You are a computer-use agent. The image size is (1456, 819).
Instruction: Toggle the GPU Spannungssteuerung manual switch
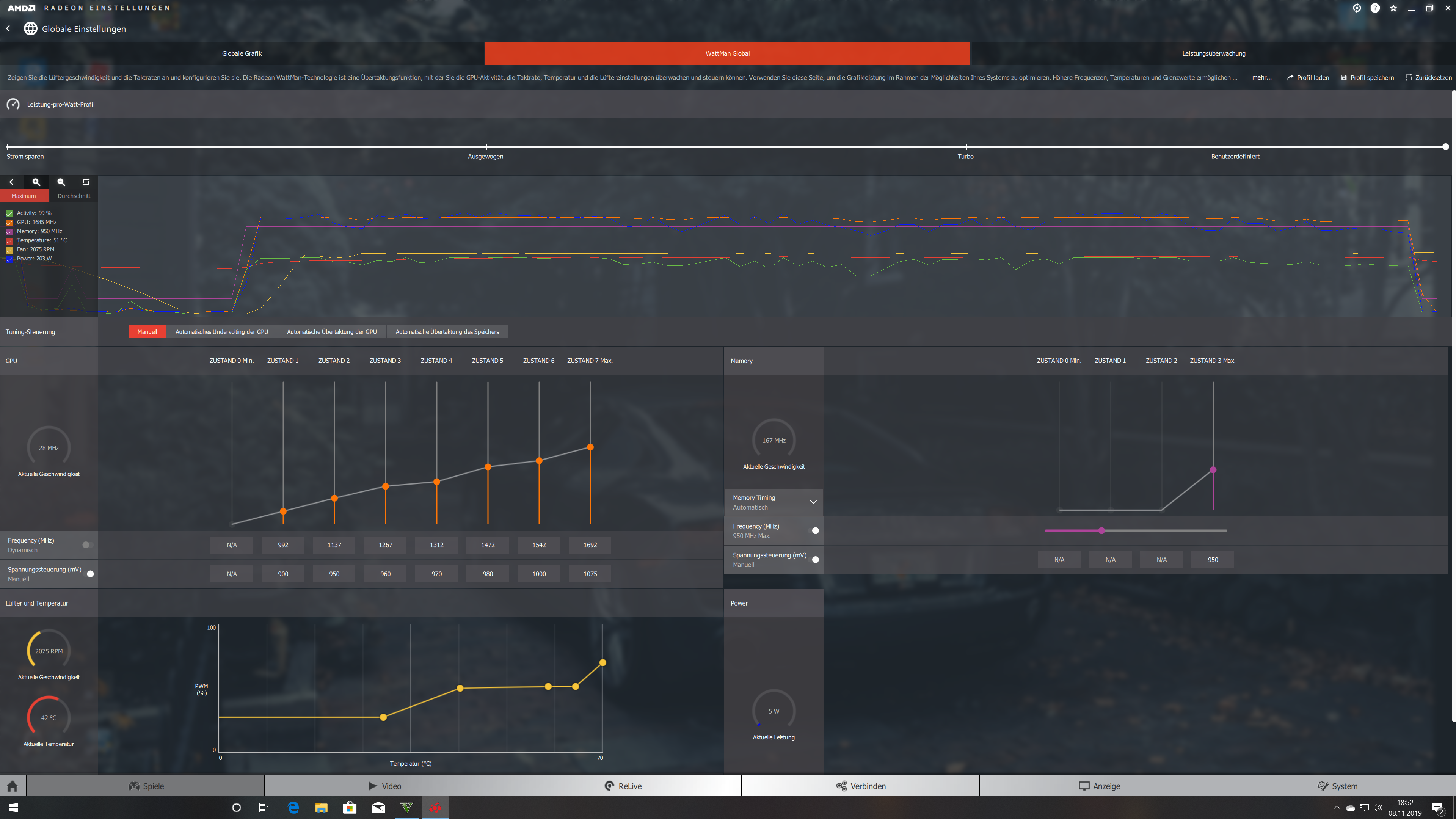coord(89,574)
